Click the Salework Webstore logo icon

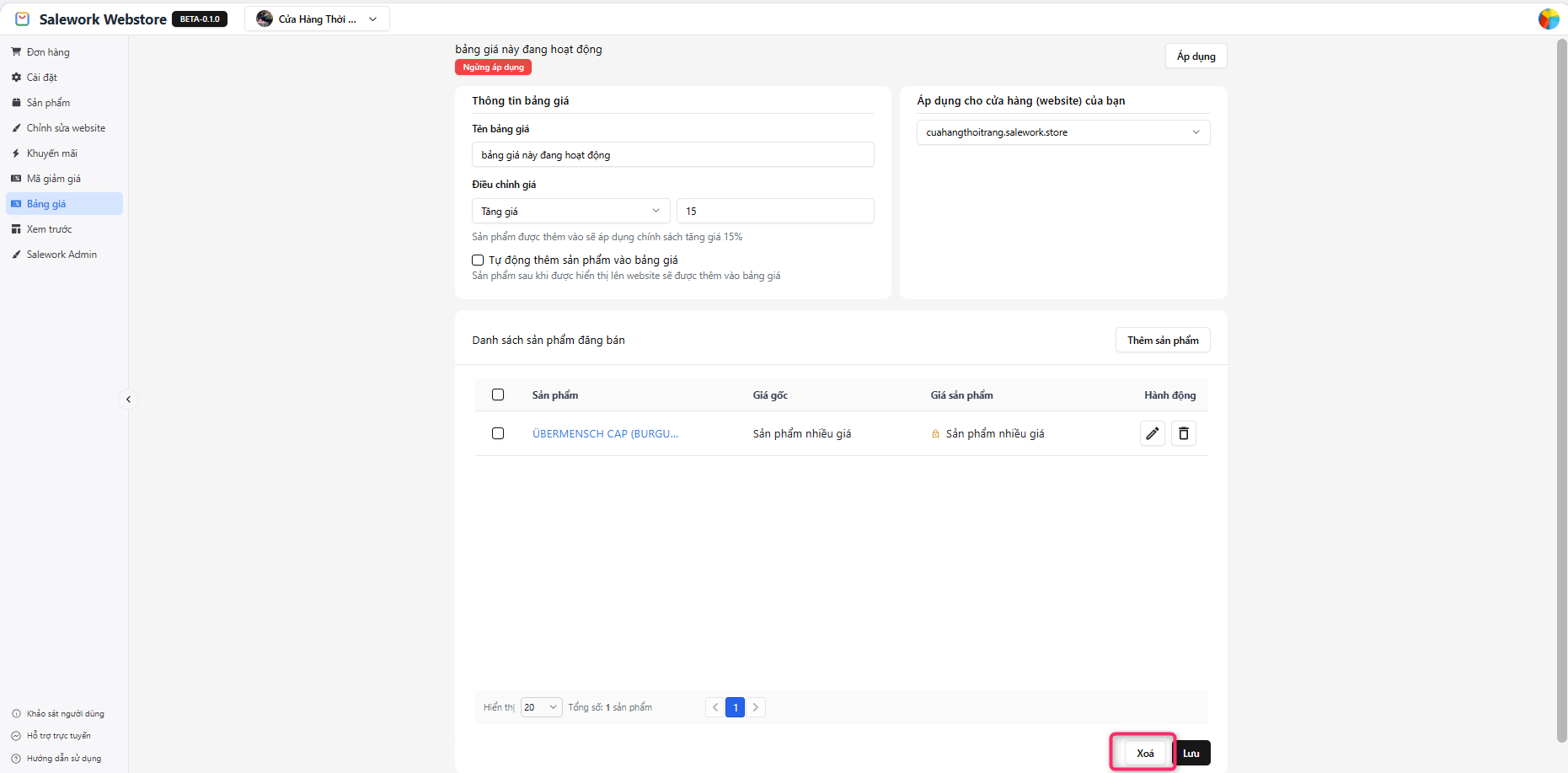[x=23, y=19]
